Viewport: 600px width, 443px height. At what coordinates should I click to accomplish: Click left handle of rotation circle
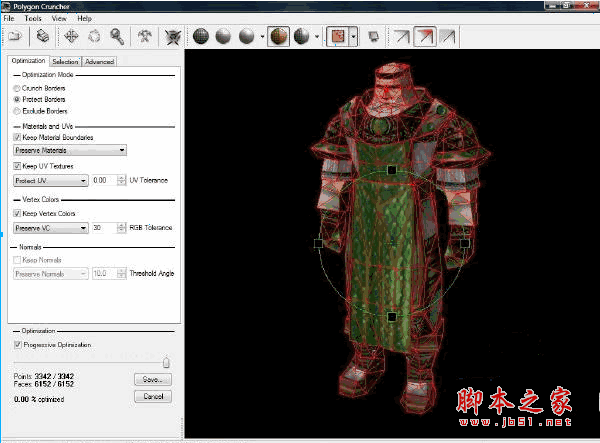[318, 243]
